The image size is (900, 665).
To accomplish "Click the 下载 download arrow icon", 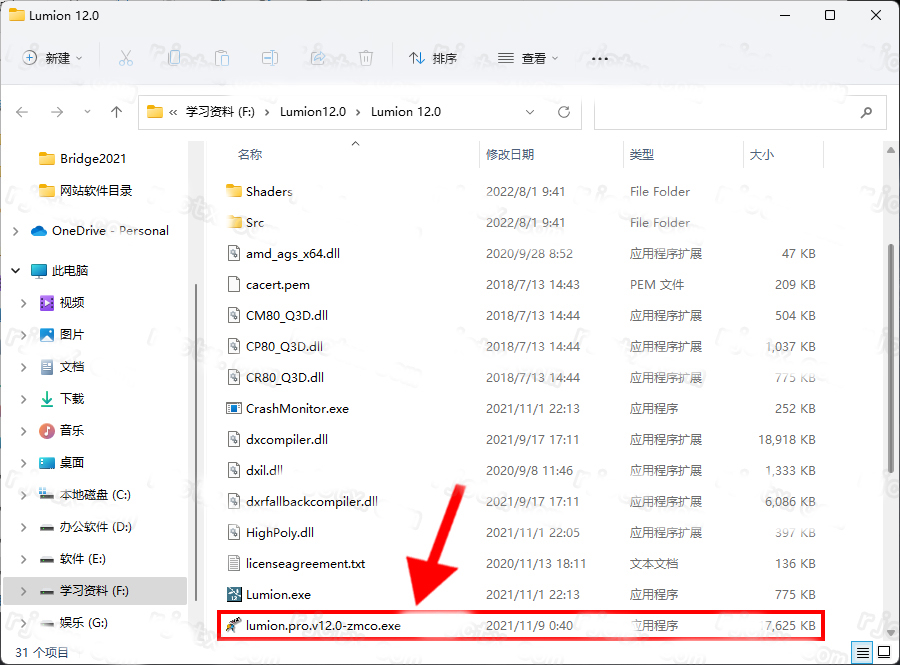I will (x=47, y=399).
